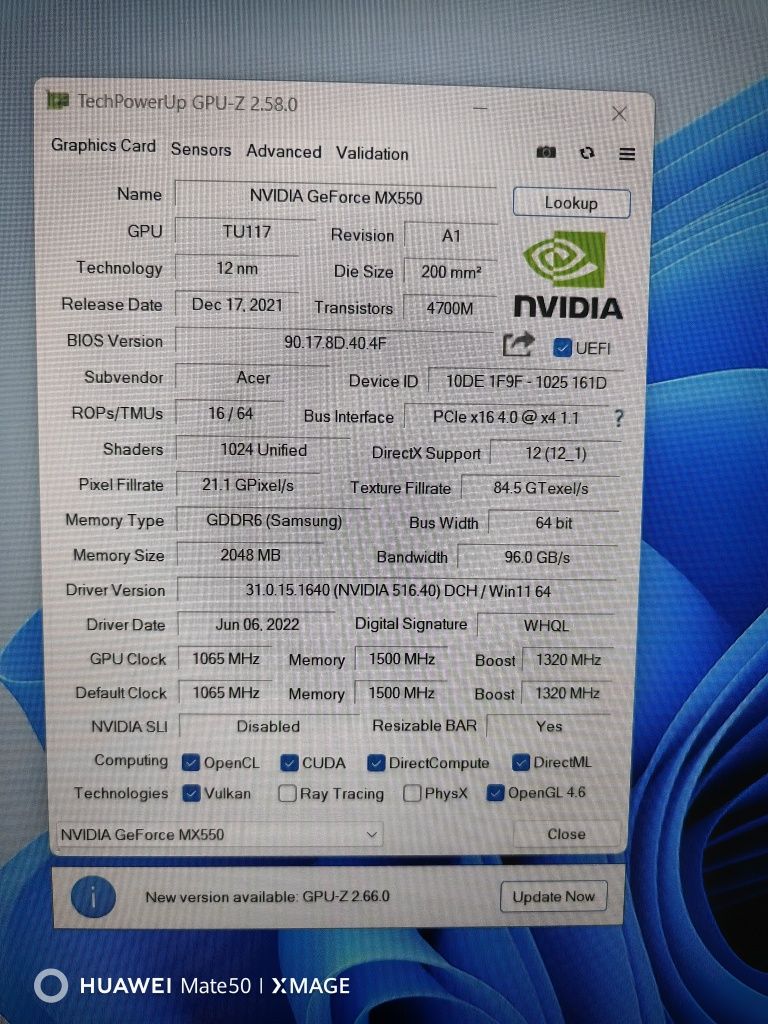
Task: Click the Revision value A1
Action: [x=451, y=236]
